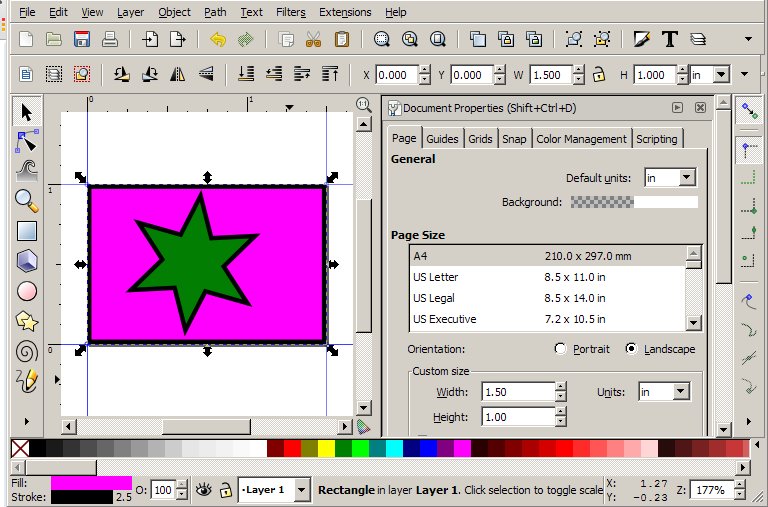Toggle the width-height ratio lock

tap(598, 75)
